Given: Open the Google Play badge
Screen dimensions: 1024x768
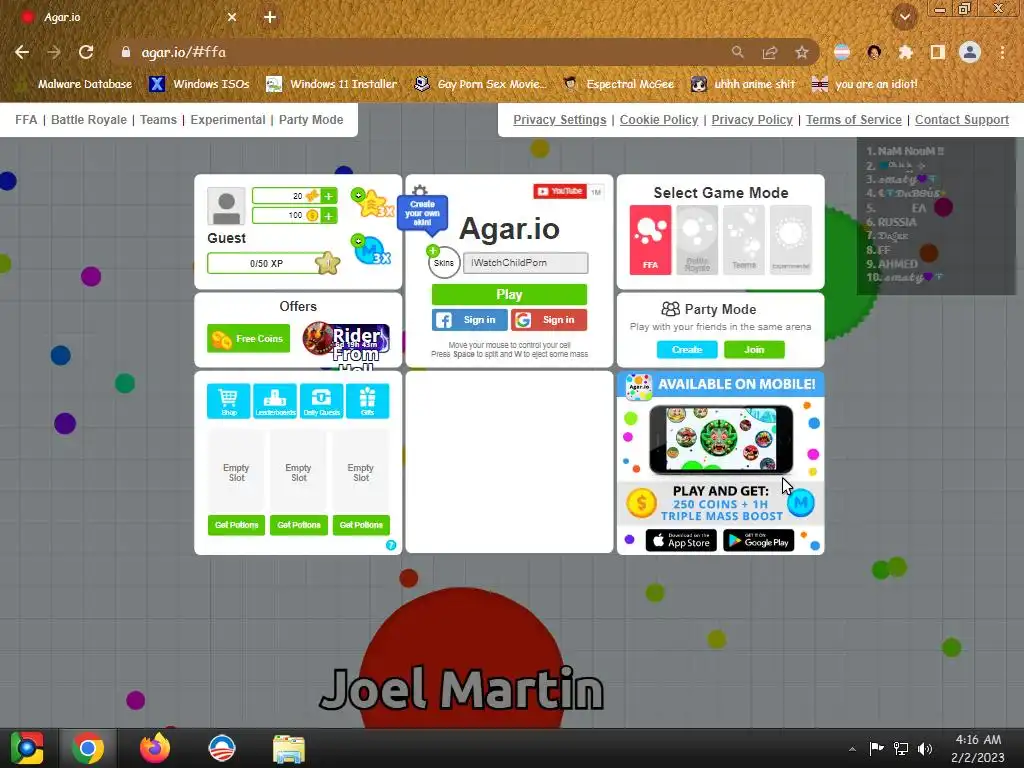Looking at the screenshot, I should 758,541.
